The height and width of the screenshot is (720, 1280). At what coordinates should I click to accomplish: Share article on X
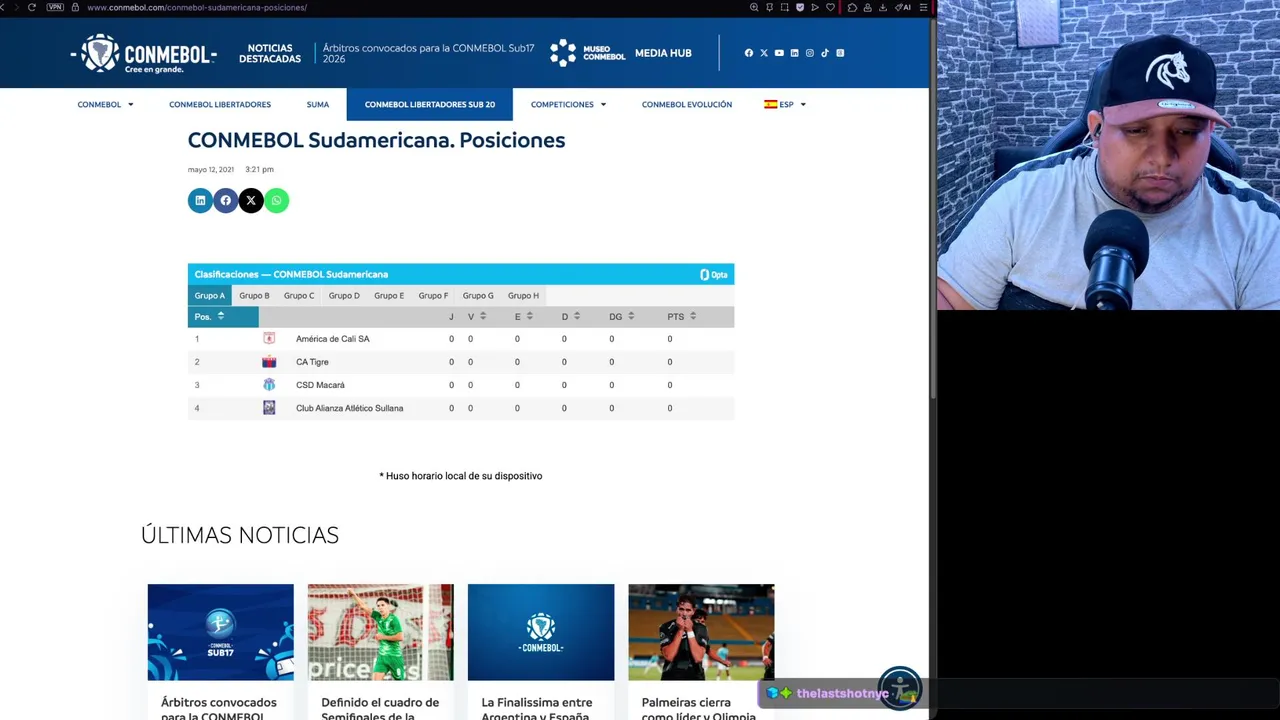coord(251,201)
